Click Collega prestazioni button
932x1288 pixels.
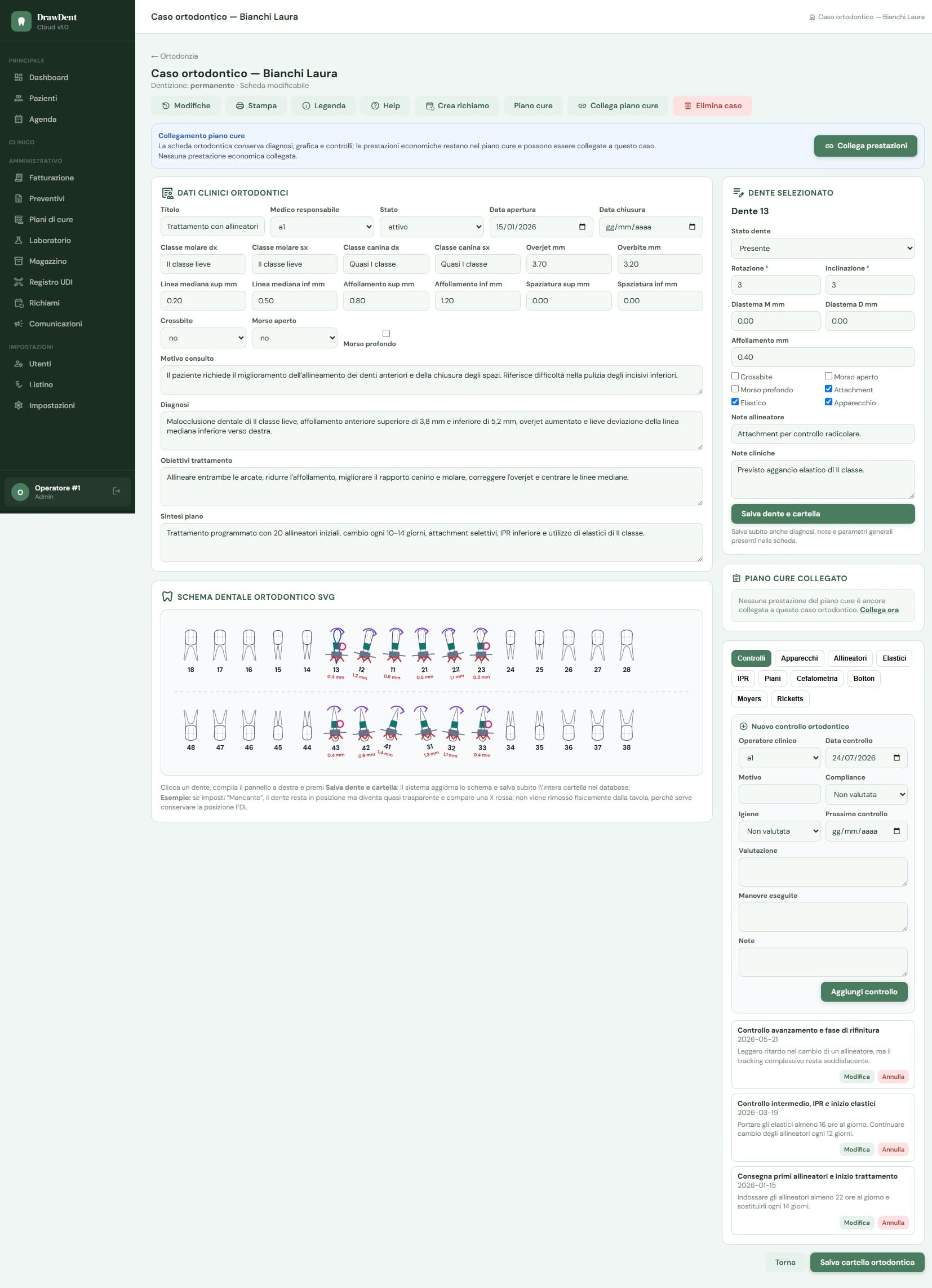coord(865,146)
